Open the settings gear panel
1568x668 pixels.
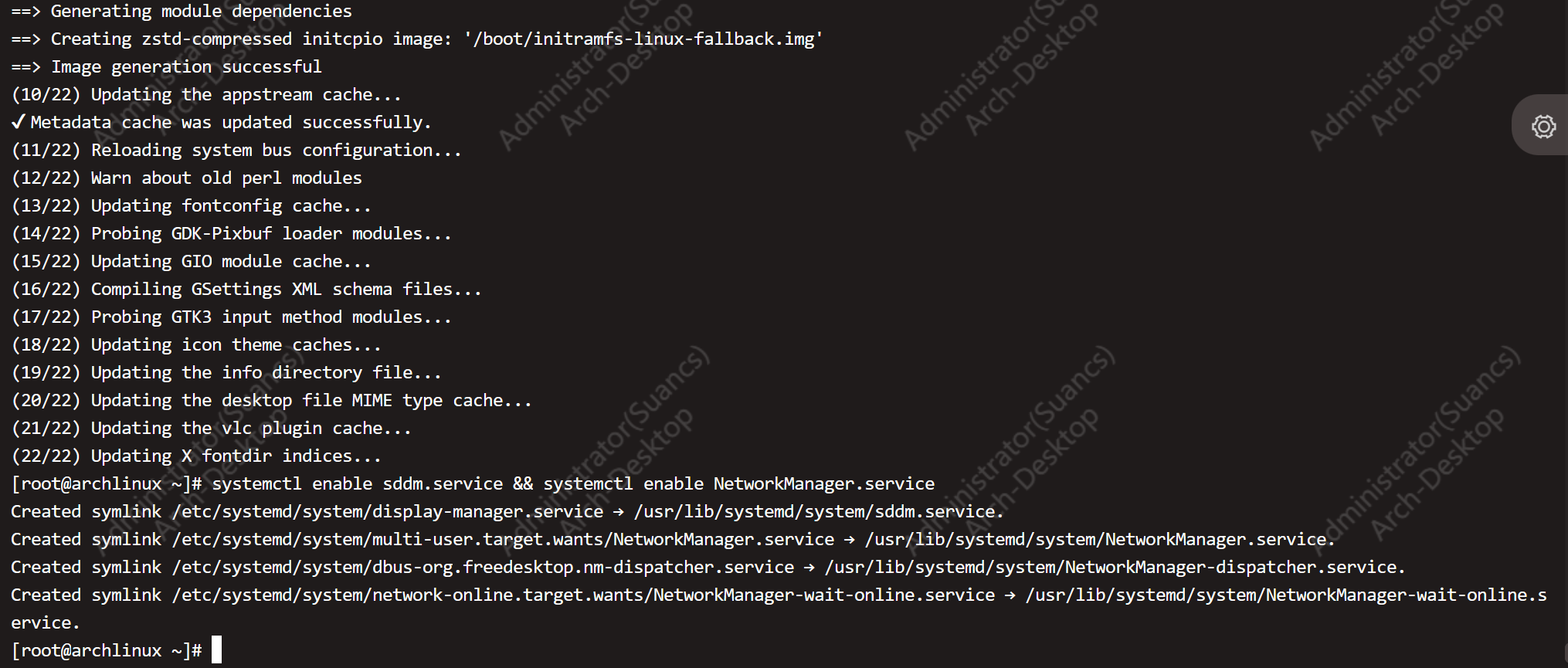click(x=1543, y=126)
